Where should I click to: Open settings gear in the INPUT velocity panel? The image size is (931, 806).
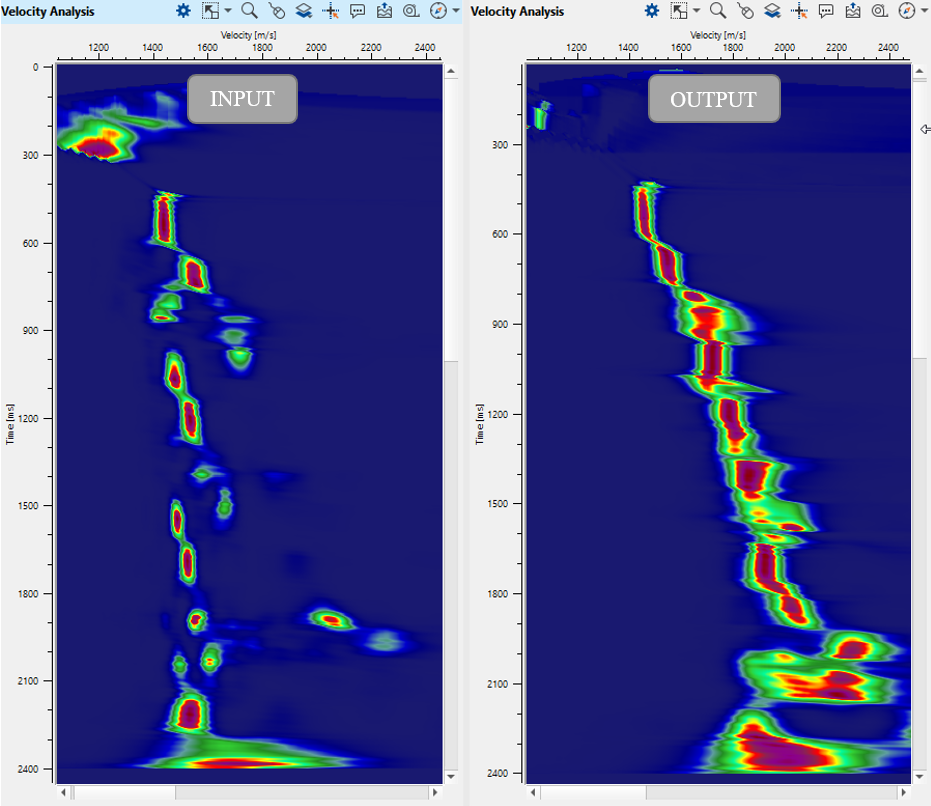pos(183,11)
